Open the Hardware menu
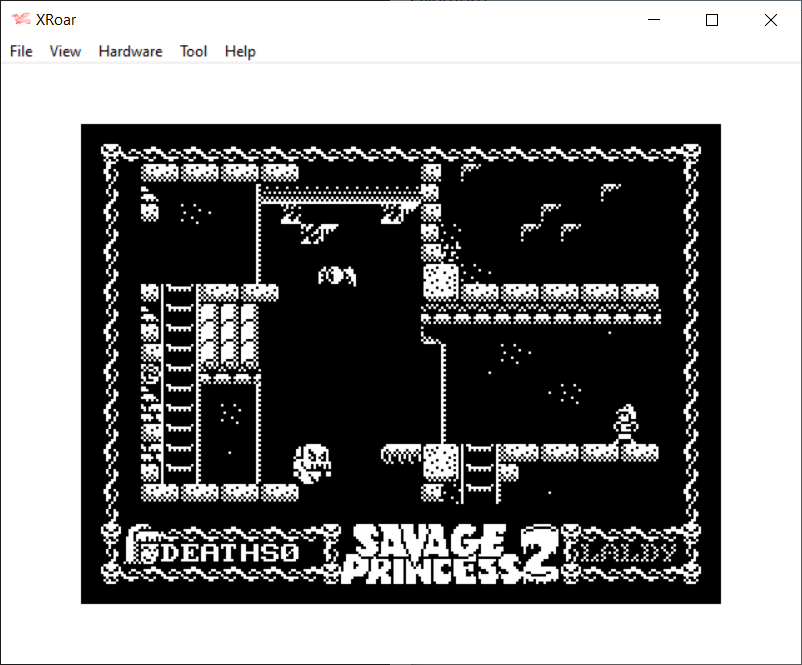Viewport: 802px width, 665px height. [x=130, y=51]
